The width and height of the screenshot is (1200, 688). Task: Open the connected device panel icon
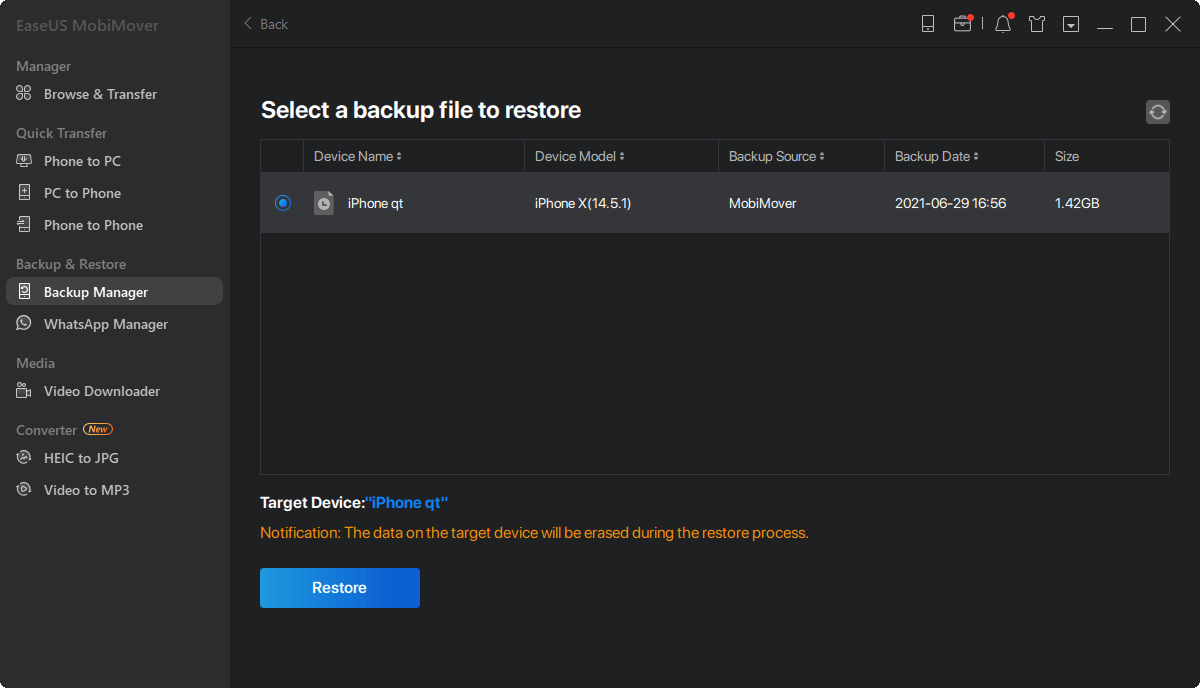(928, 23)
